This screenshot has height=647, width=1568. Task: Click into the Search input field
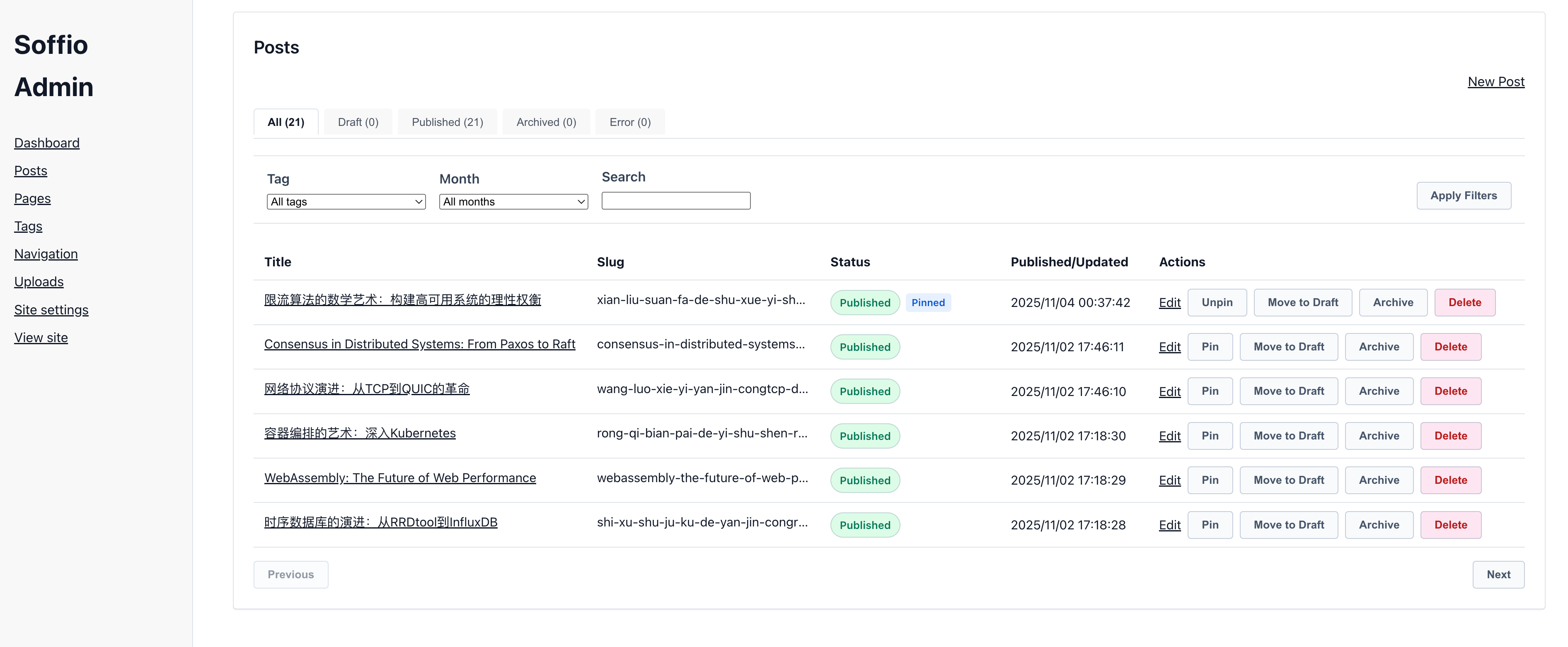tap(676, 201)
